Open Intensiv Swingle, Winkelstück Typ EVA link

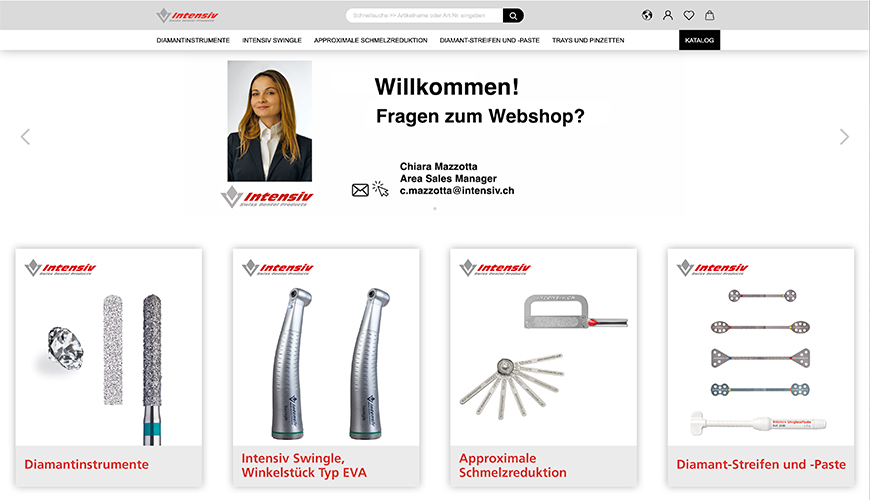304,466
